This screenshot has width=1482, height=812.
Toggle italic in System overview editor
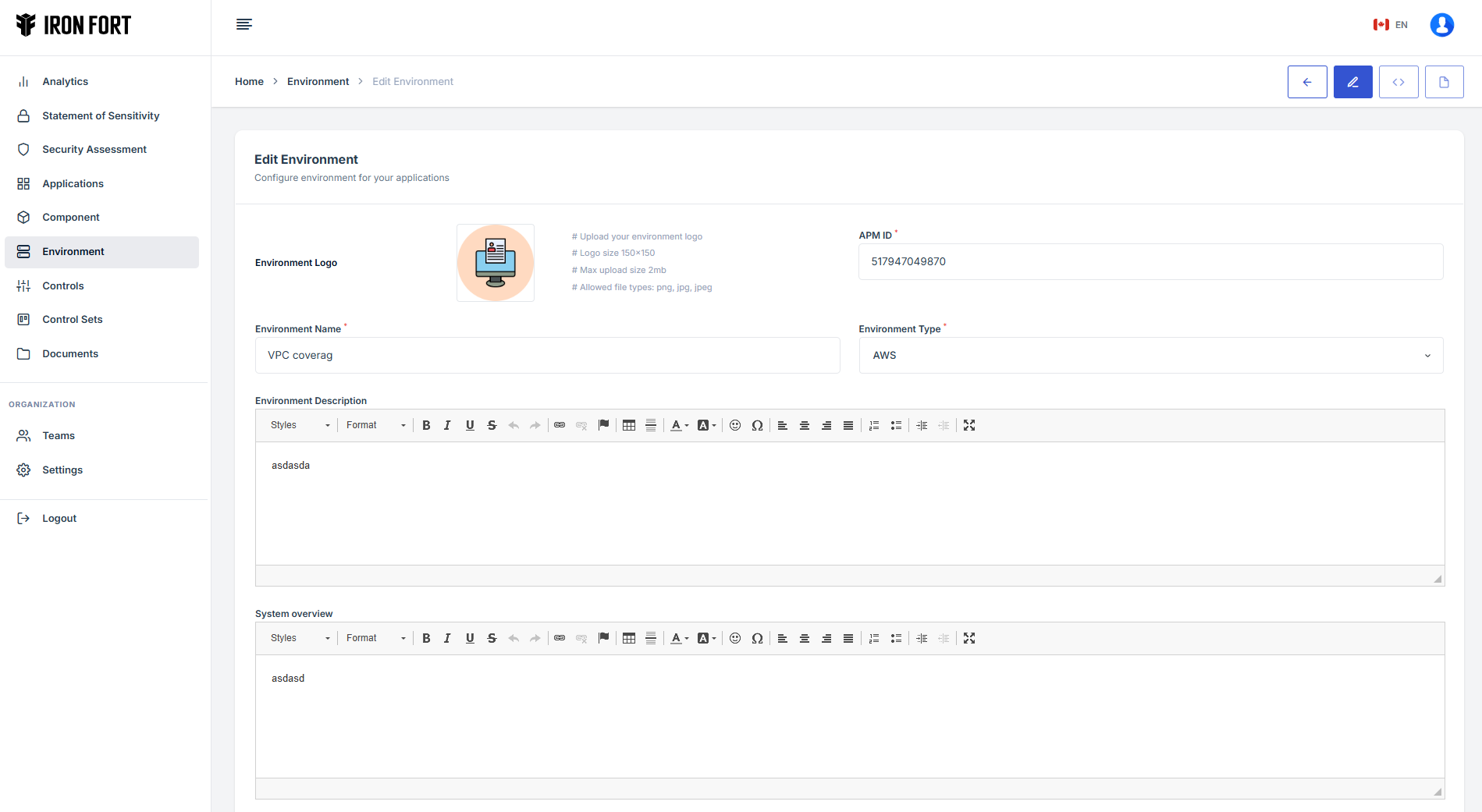point(447,638)
